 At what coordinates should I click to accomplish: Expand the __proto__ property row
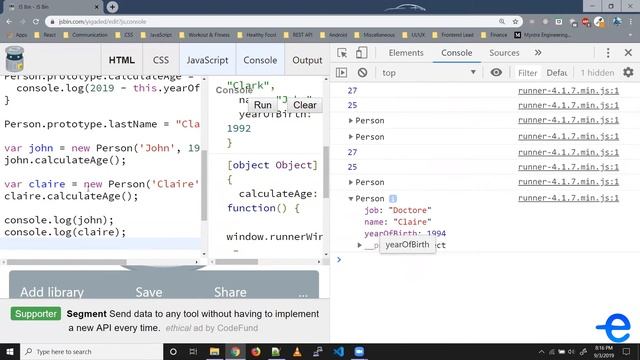pyautogui.click(x=359, y=245)
